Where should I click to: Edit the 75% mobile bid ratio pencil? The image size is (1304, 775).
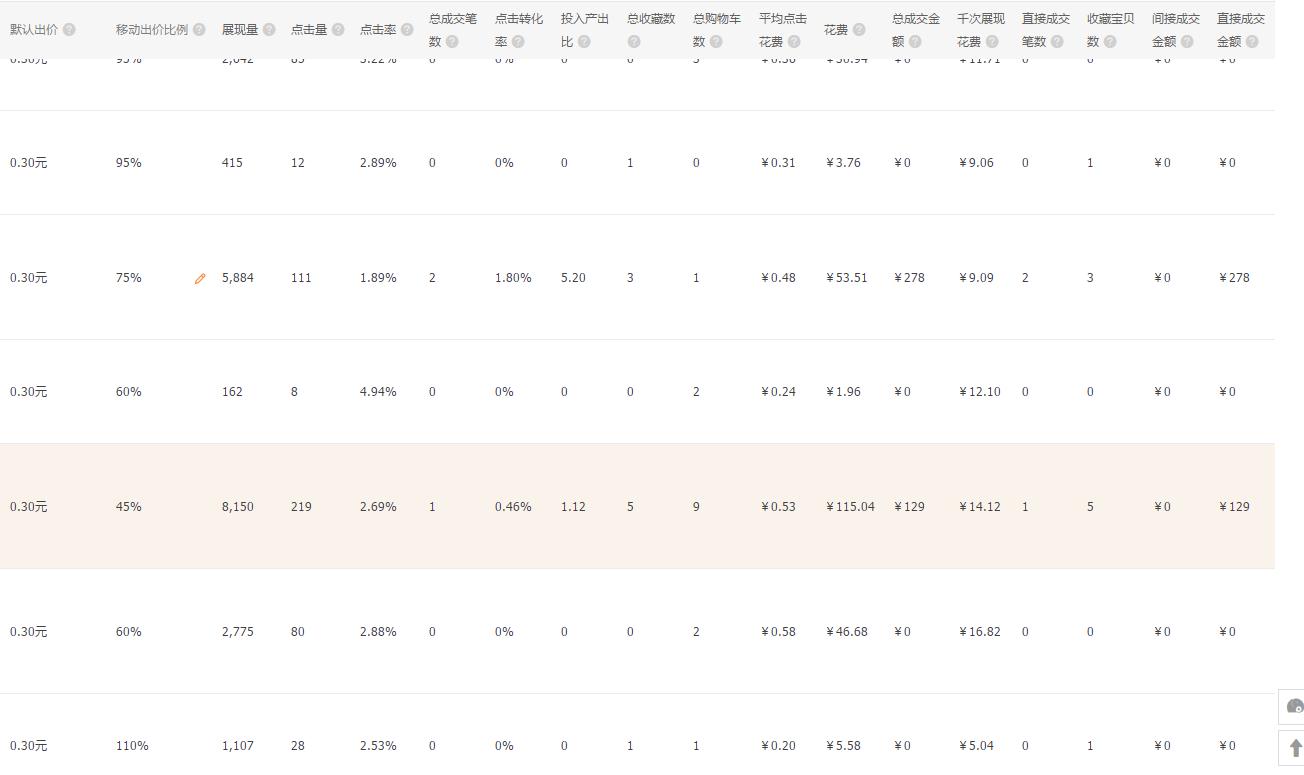[200, 279]
